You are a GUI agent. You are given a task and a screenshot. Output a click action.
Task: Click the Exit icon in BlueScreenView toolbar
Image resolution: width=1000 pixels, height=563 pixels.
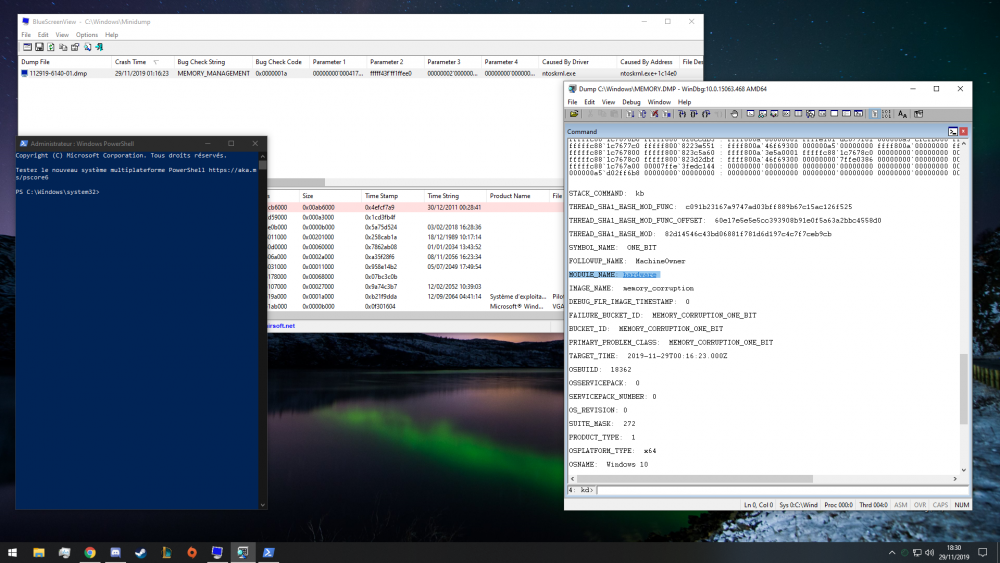[99, 47]
